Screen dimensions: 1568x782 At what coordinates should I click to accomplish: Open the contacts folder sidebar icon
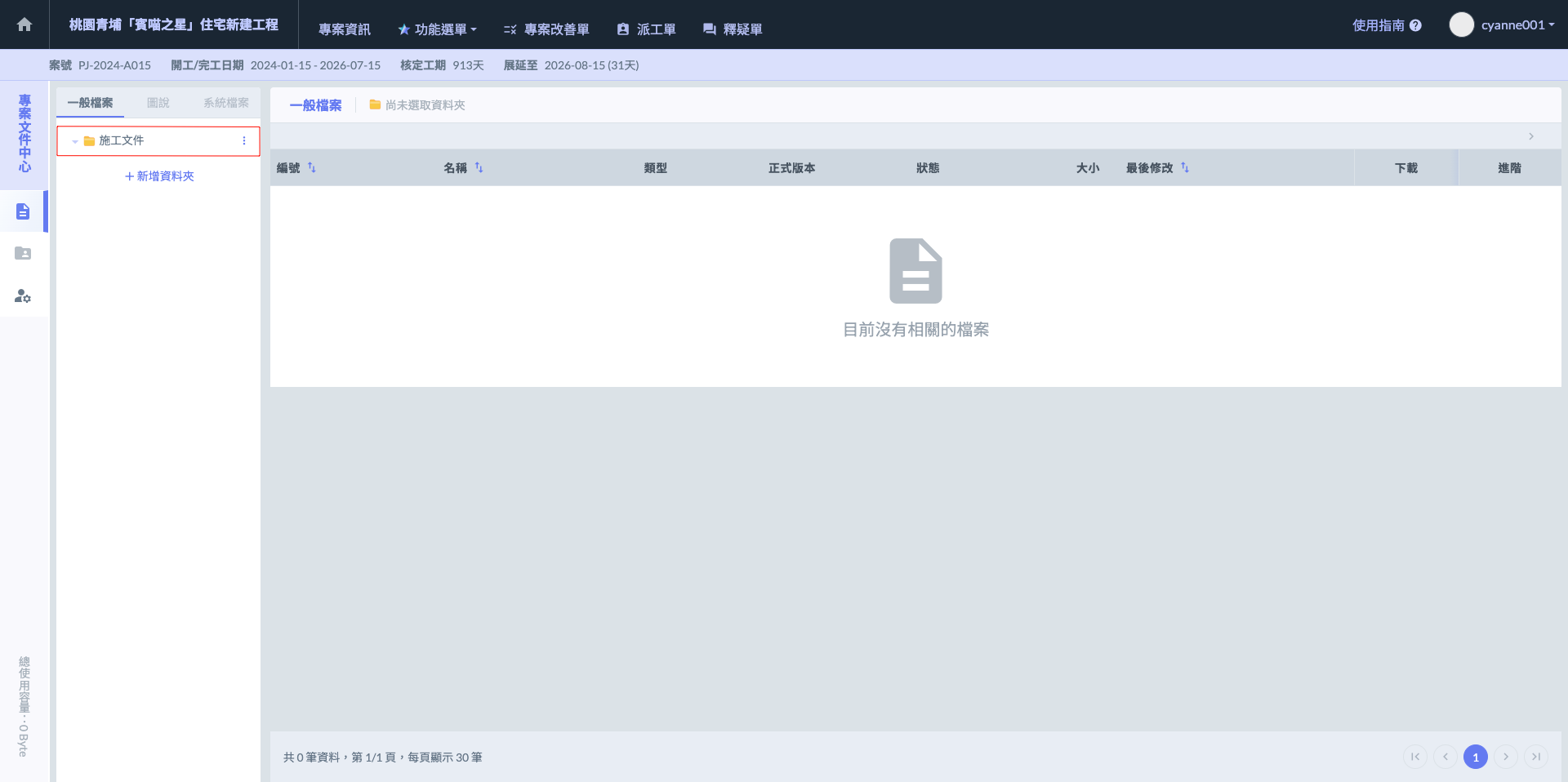pos(23,254)
